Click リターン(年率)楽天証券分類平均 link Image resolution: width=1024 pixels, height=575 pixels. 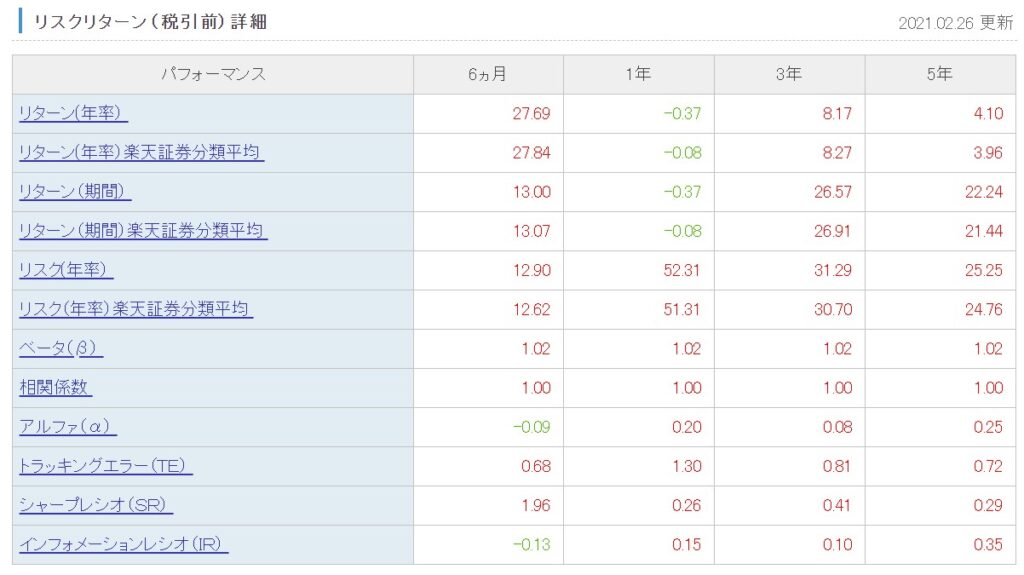(x=141, y=153)
